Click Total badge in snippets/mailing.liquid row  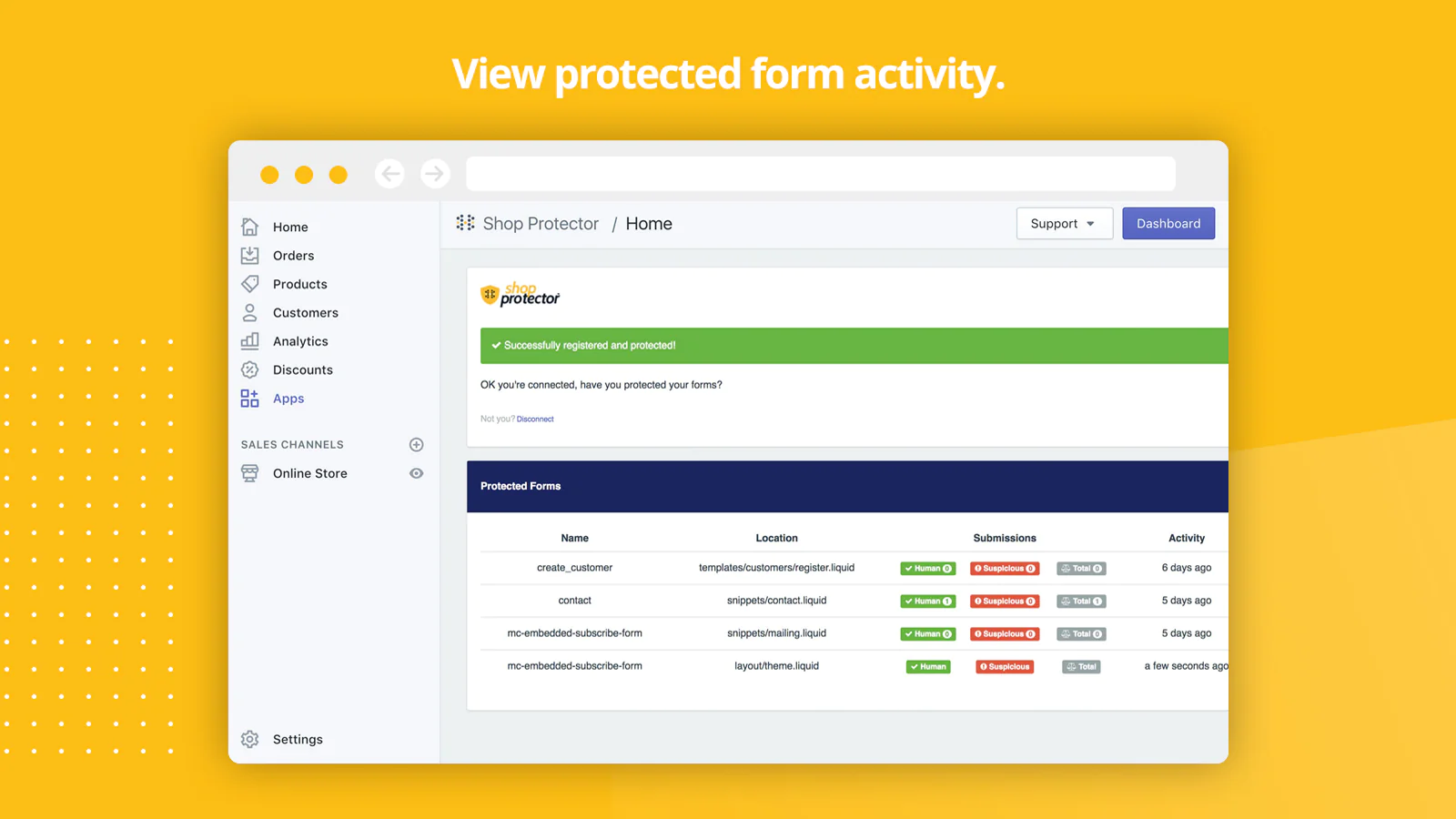coord(1081,634)
